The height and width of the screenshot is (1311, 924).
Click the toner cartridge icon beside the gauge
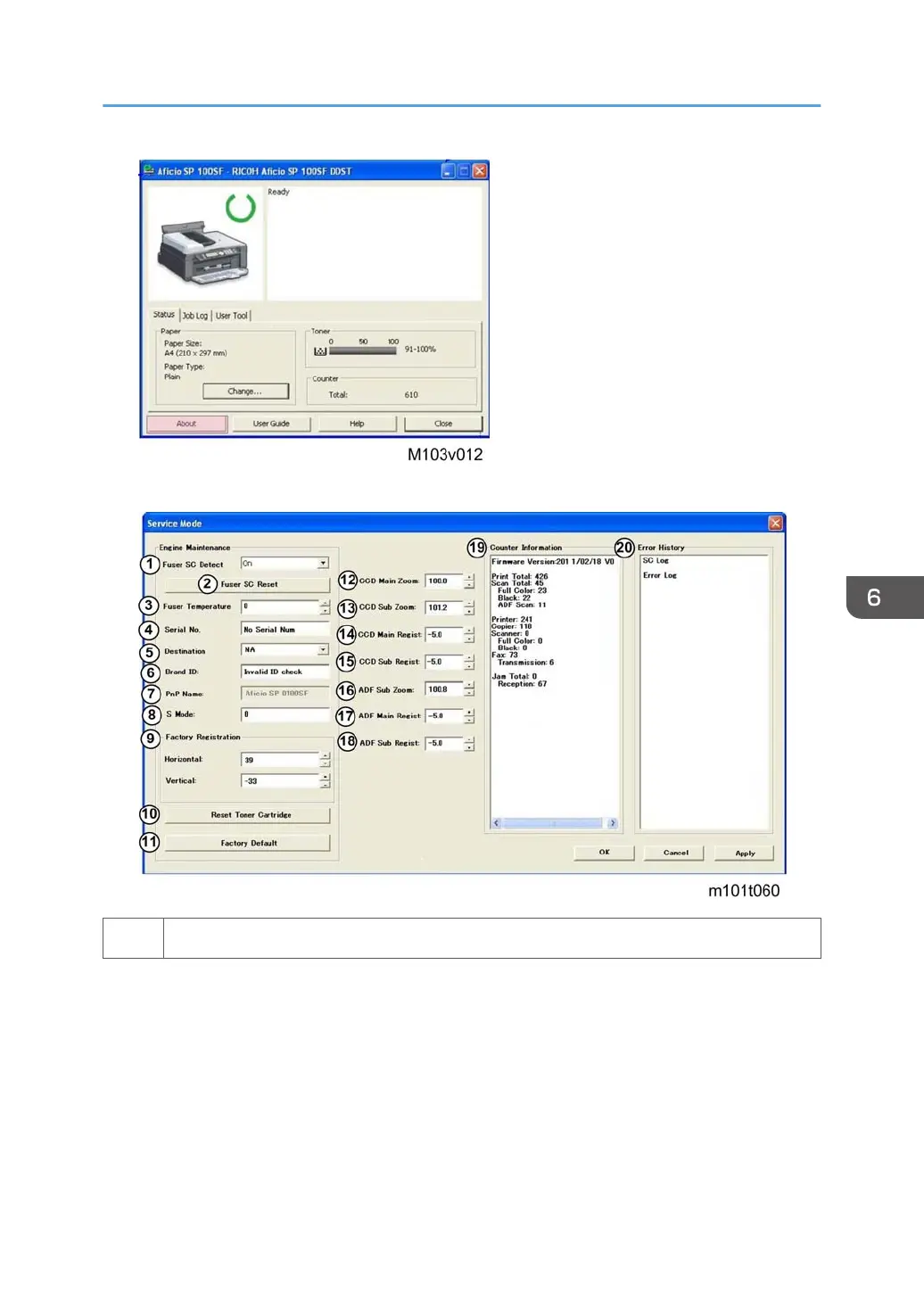click(x=320, y=350)
